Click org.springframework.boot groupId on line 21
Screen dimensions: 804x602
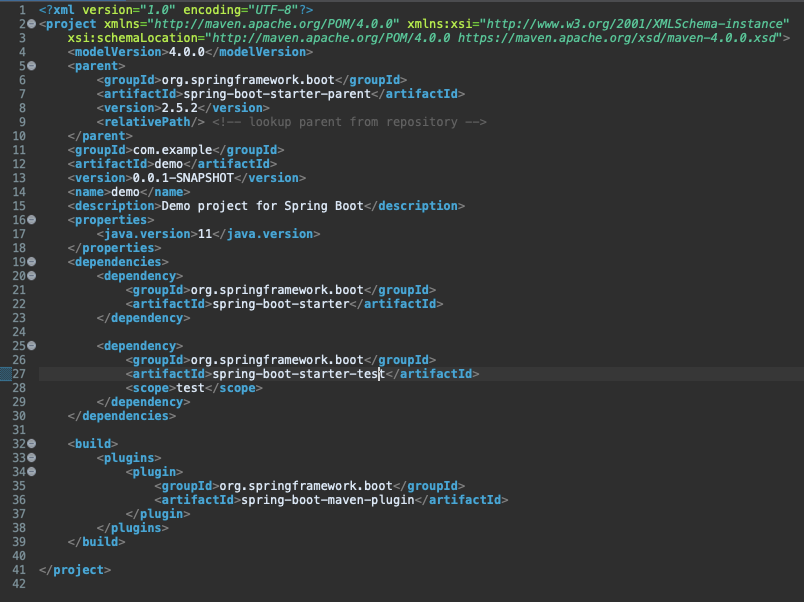[x=277, y=290]
